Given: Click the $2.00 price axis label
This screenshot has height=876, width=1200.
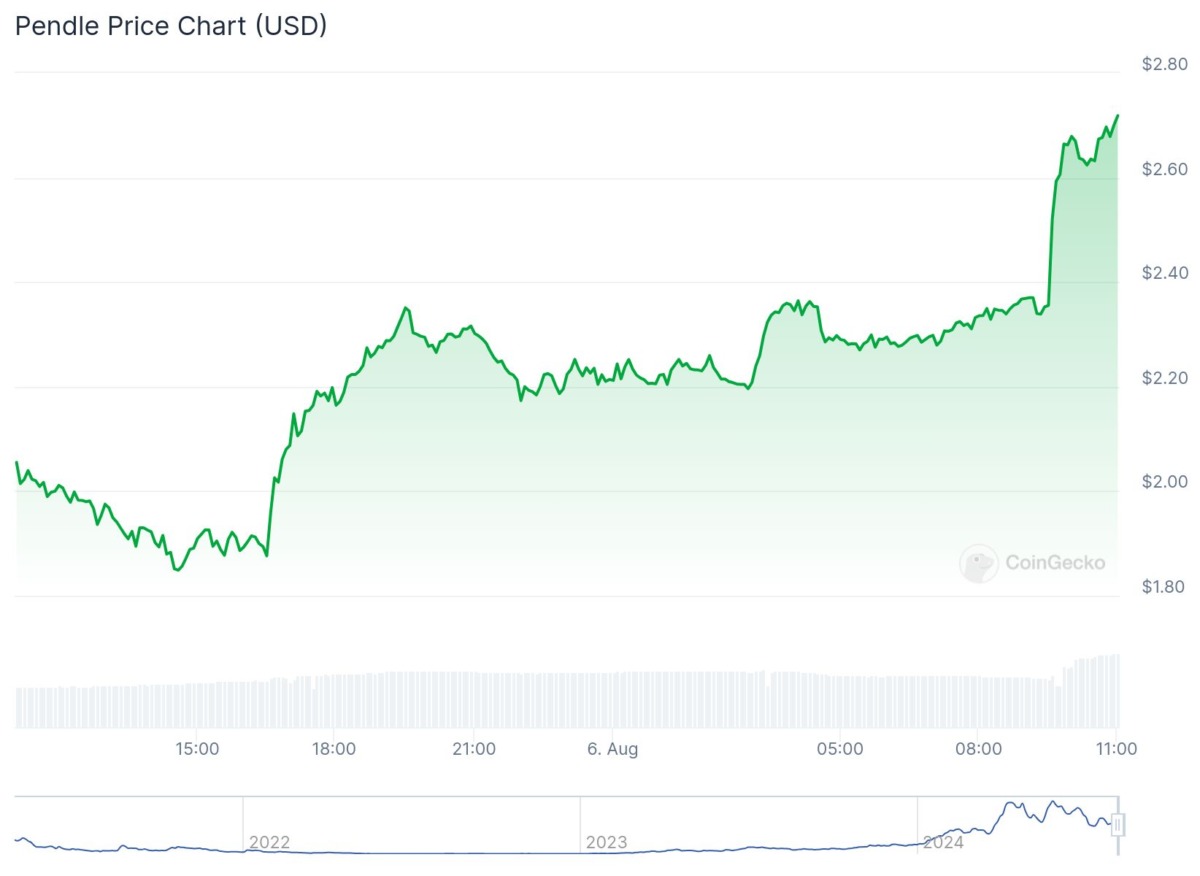Looking at the screenshot, I should tap(1164, 482).
